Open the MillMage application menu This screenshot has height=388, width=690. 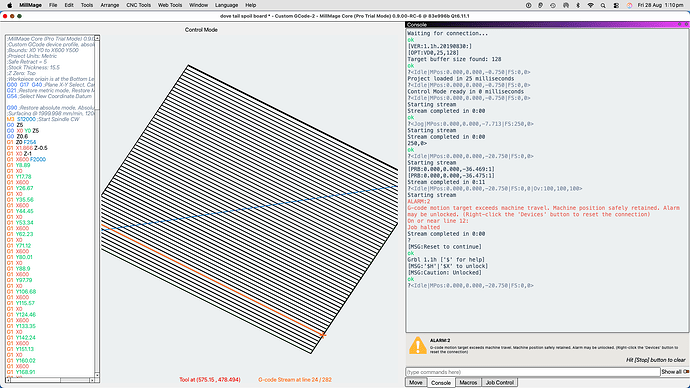coord(30,5)
